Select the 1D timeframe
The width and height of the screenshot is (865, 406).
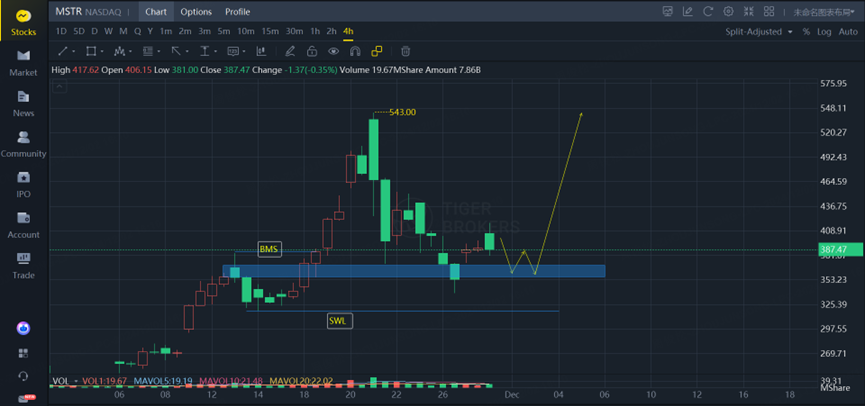click(x=61, y=31)
